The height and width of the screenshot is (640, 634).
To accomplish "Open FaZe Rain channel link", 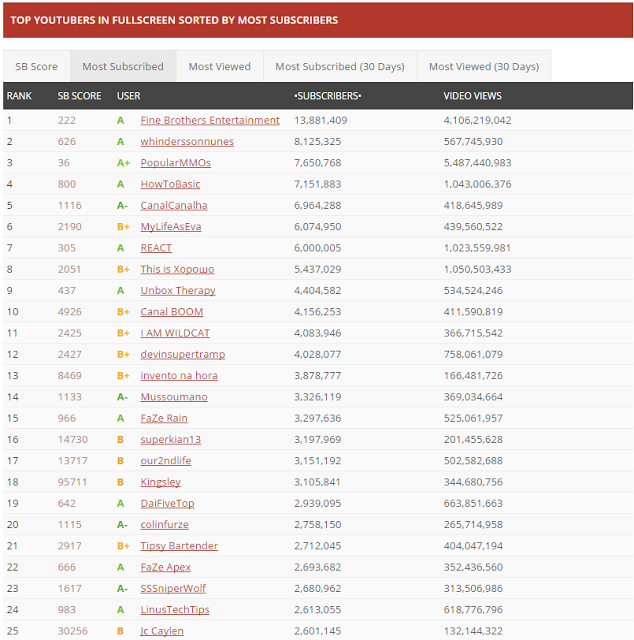I will (x=164, y=418).
